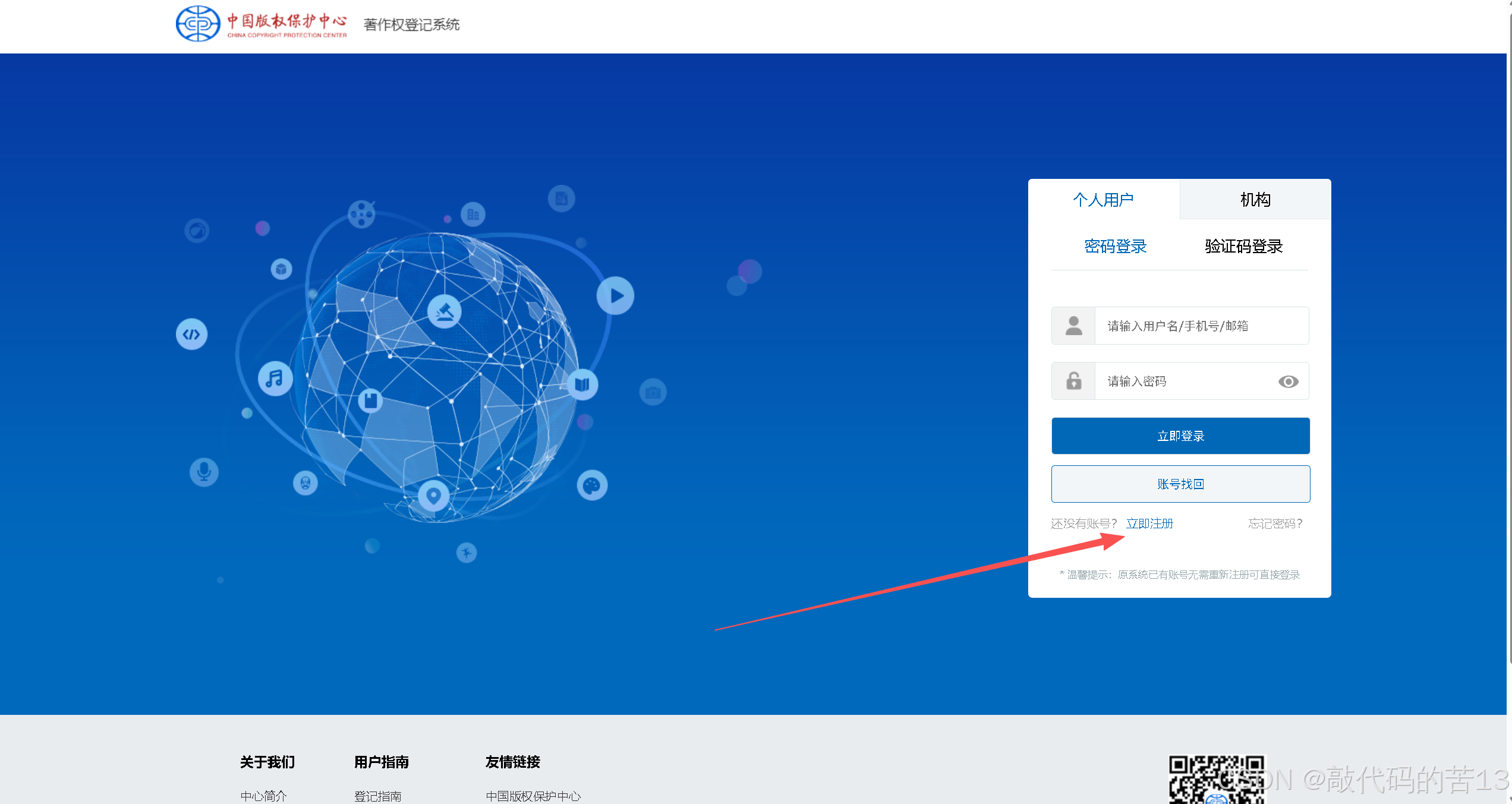The height and width of the screenshot is (804, 1512).
Task: Click the location pin icon on globe
Action: coord(433,495)
